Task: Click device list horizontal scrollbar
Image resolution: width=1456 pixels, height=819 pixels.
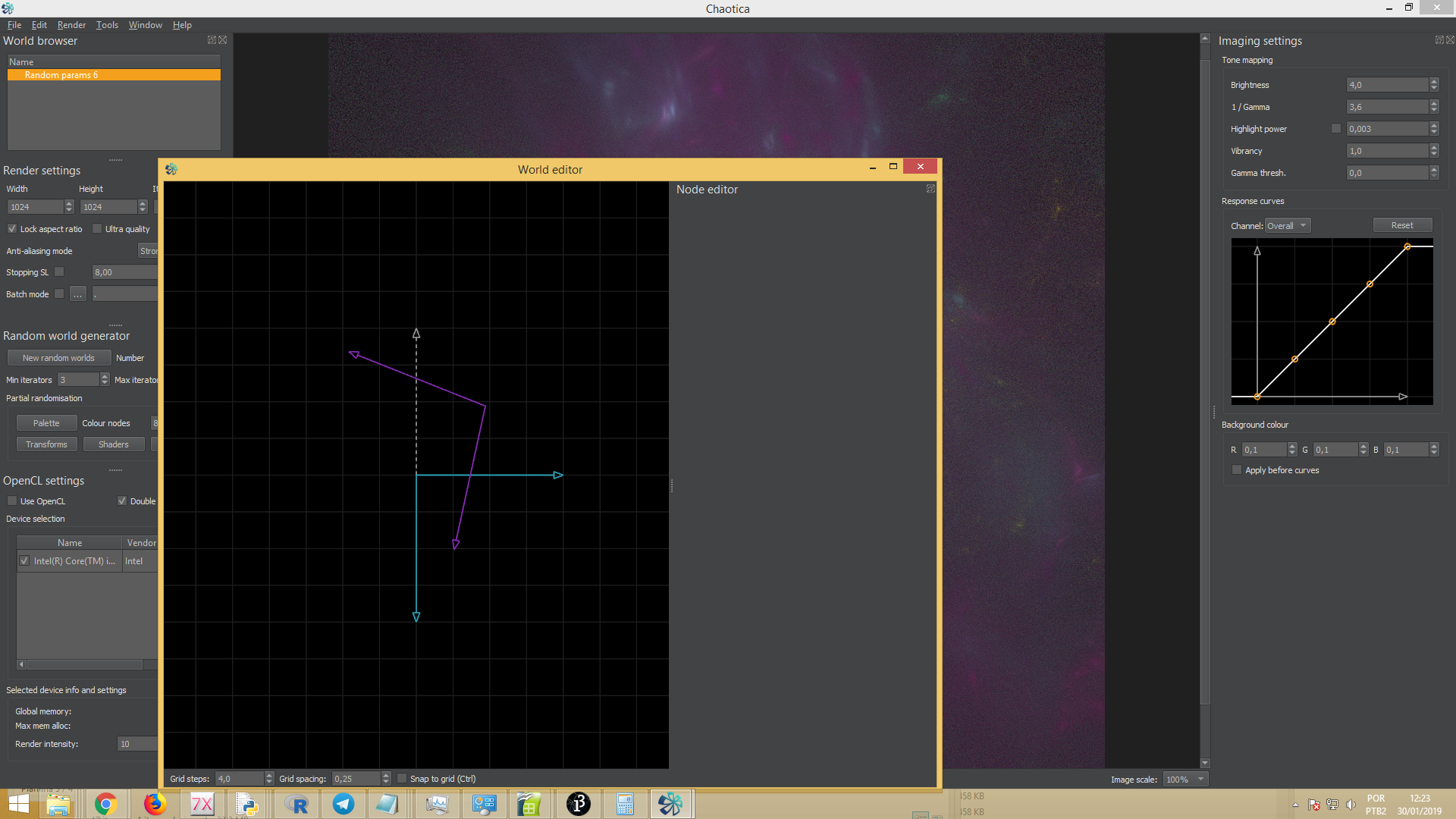Action: pyautogui.click(x=86, y=664)
